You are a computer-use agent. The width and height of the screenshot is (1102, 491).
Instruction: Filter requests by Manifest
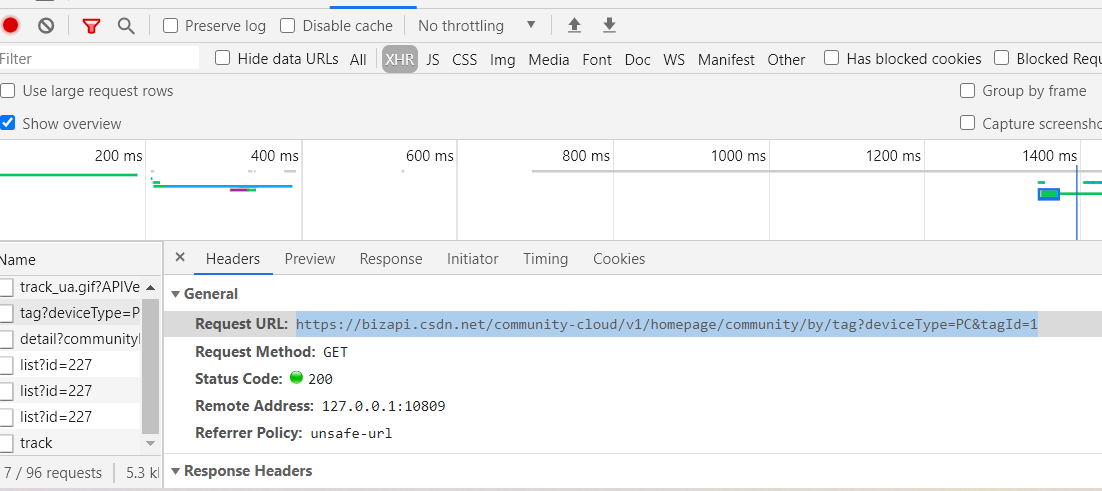[726, 60]
